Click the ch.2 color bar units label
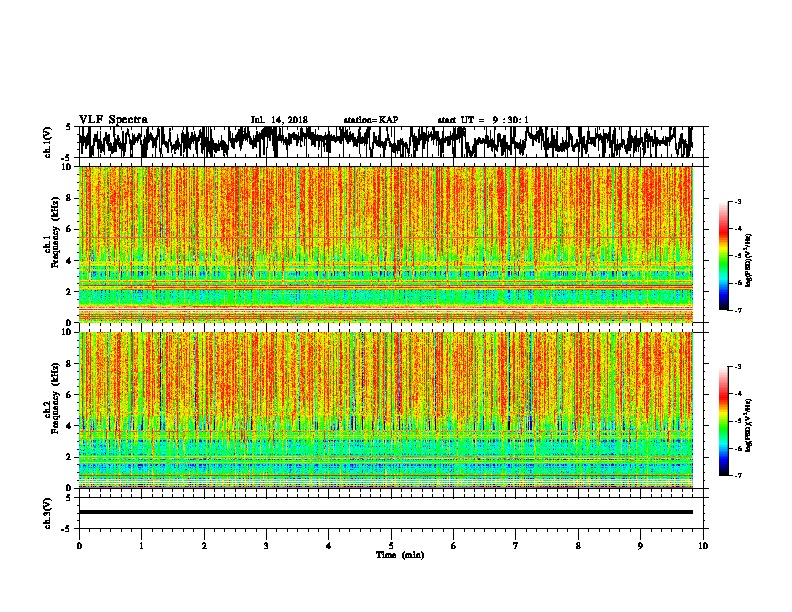The height and width of the screenshot is (612, 792). [749, 425]
